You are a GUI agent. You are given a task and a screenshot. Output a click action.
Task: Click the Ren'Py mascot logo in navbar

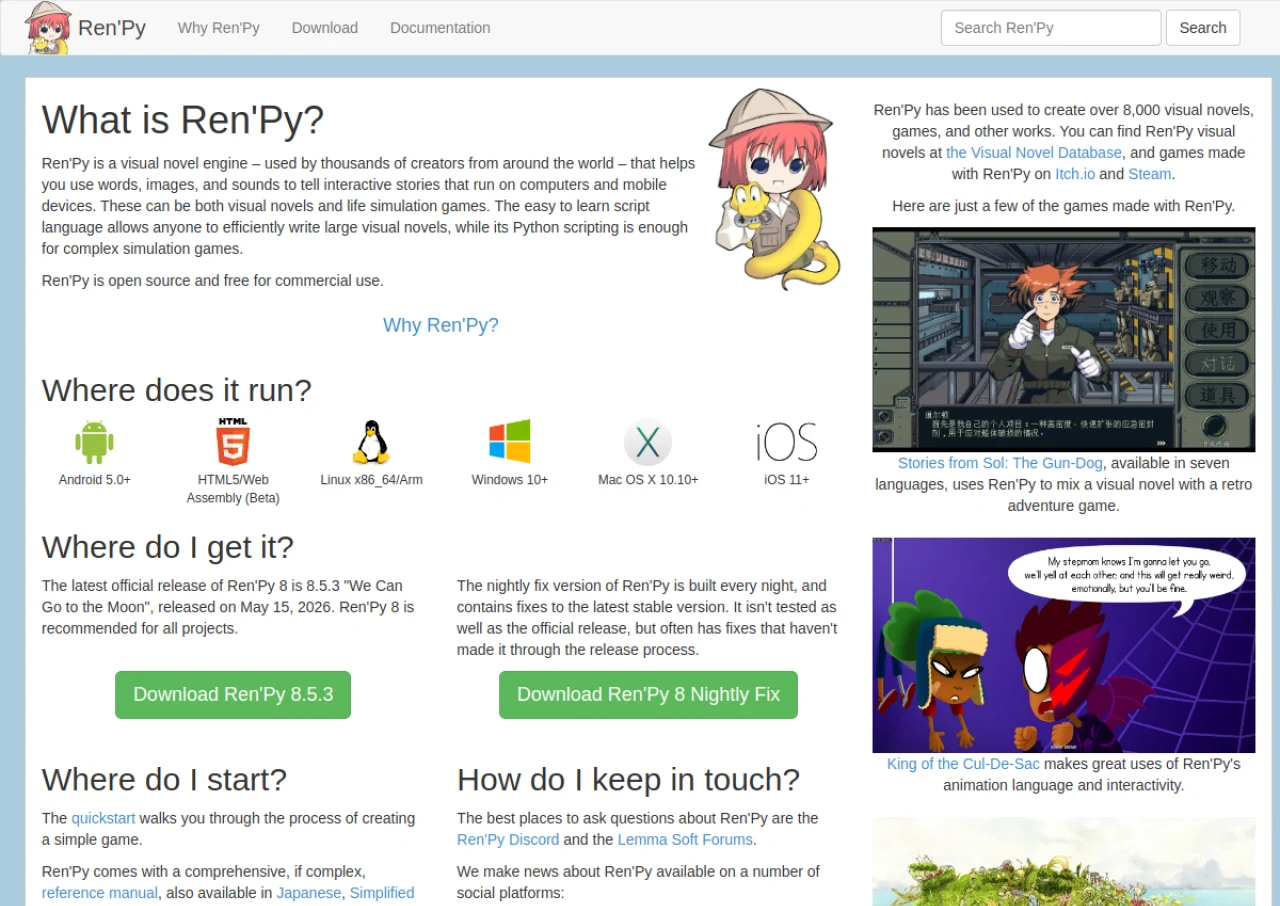click(x=48, y=28)
